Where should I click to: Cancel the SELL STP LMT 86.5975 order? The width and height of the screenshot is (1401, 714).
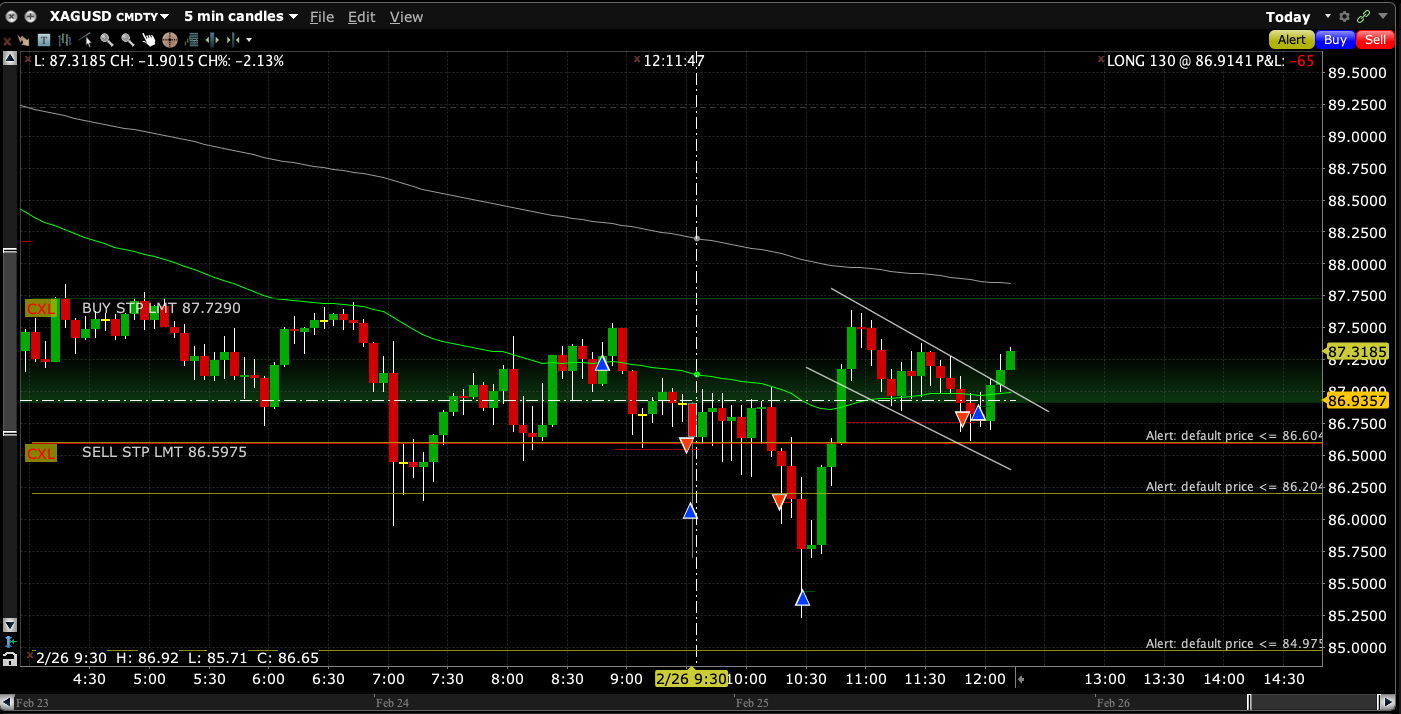pyautogui.click(x=41, y=453)
